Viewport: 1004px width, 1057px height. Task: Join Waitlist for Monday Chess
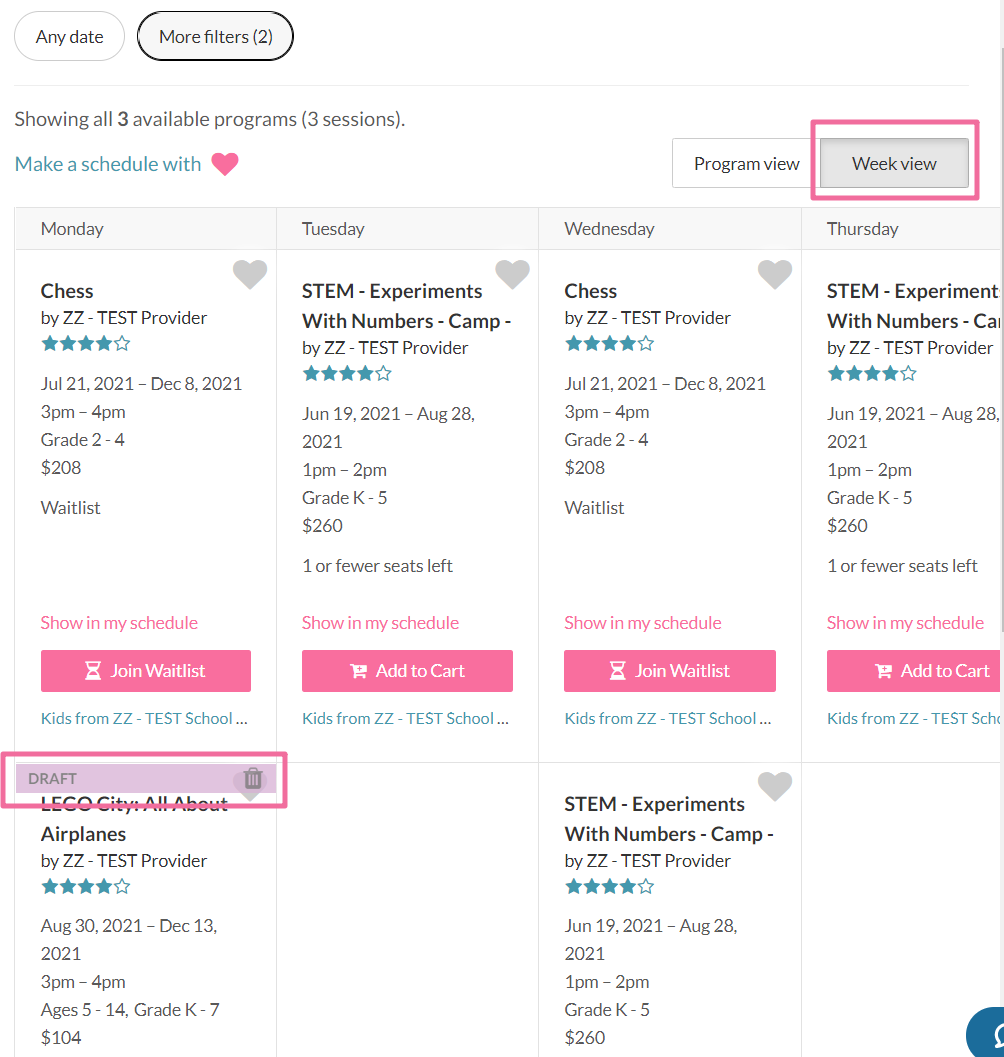146,671
